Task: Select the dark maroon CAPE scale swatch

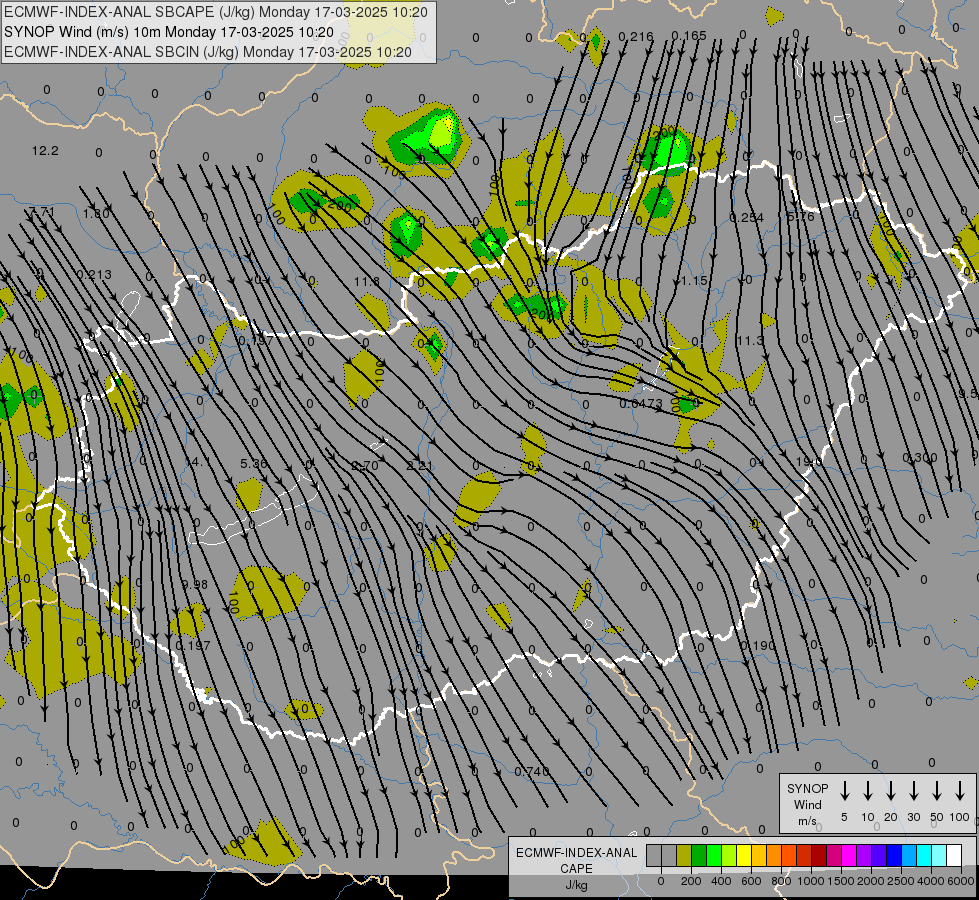Action: (819, 856)
